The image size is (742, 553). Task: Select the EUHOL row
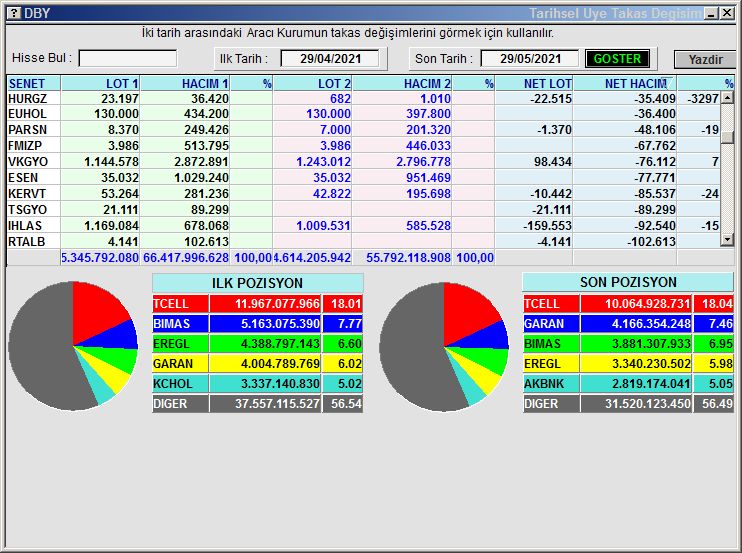click(x=363, y=114)
